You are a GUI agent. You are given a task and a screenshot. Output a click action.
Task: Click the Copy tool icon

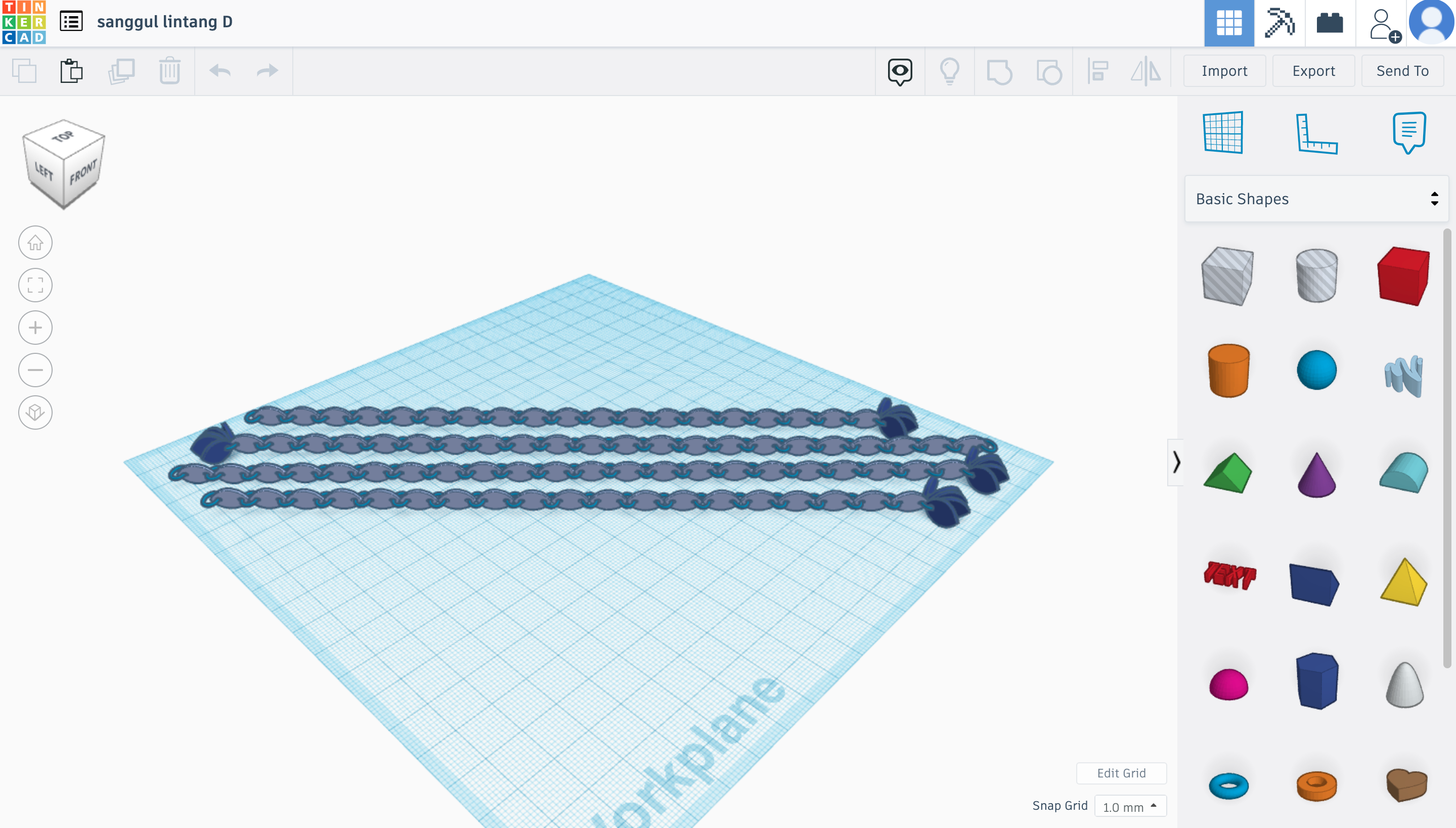tap(24, 71)
